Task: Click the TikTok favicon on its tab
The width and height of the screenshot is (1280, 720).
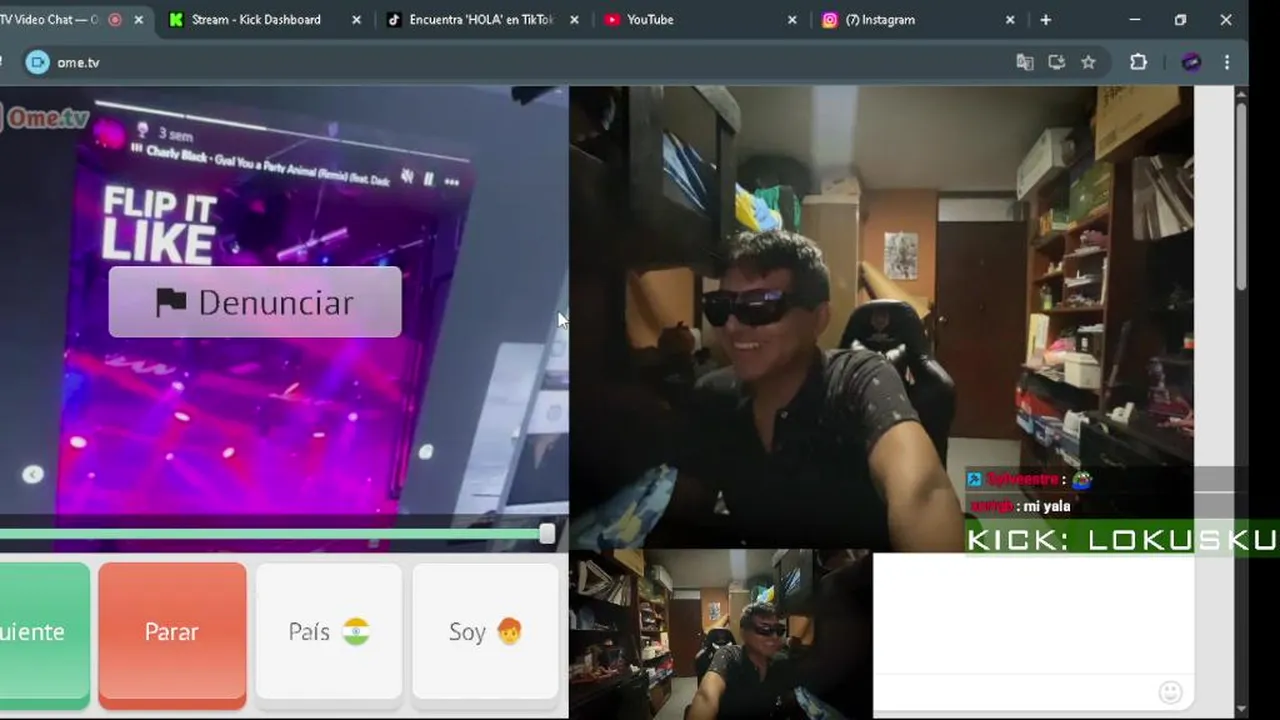Action: pos(394,20)
